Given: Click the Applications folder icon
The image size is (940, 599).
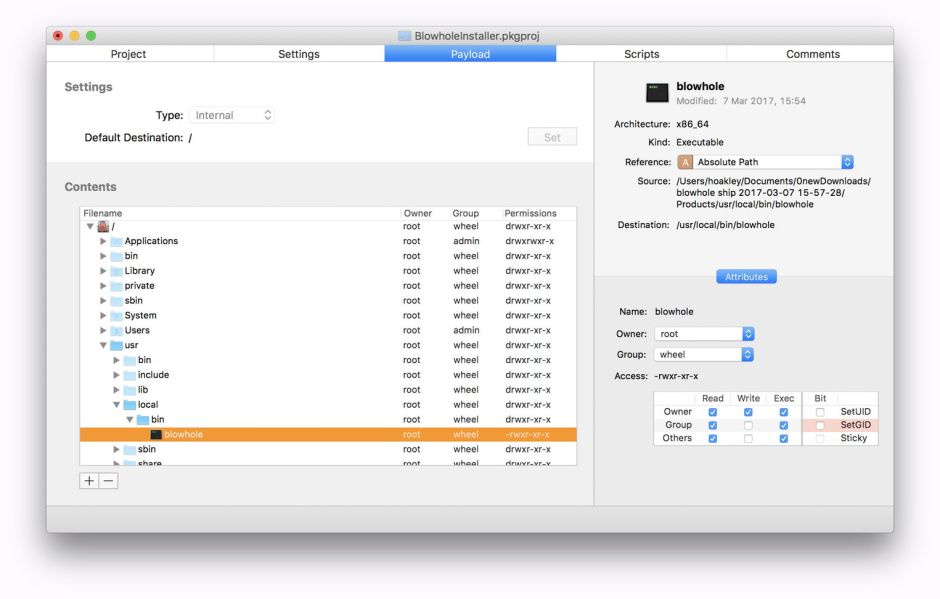Looking at the screenshot, I should (116, 241).
